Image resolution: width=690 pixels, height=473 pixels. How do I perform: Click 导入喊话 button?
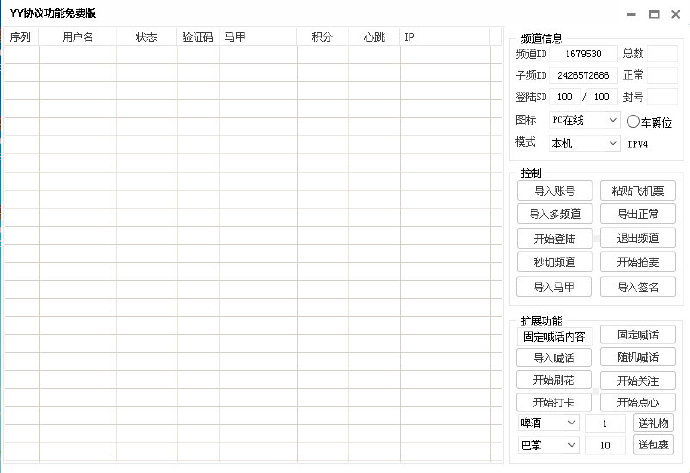pyautogui.click(x=554, y=358)
